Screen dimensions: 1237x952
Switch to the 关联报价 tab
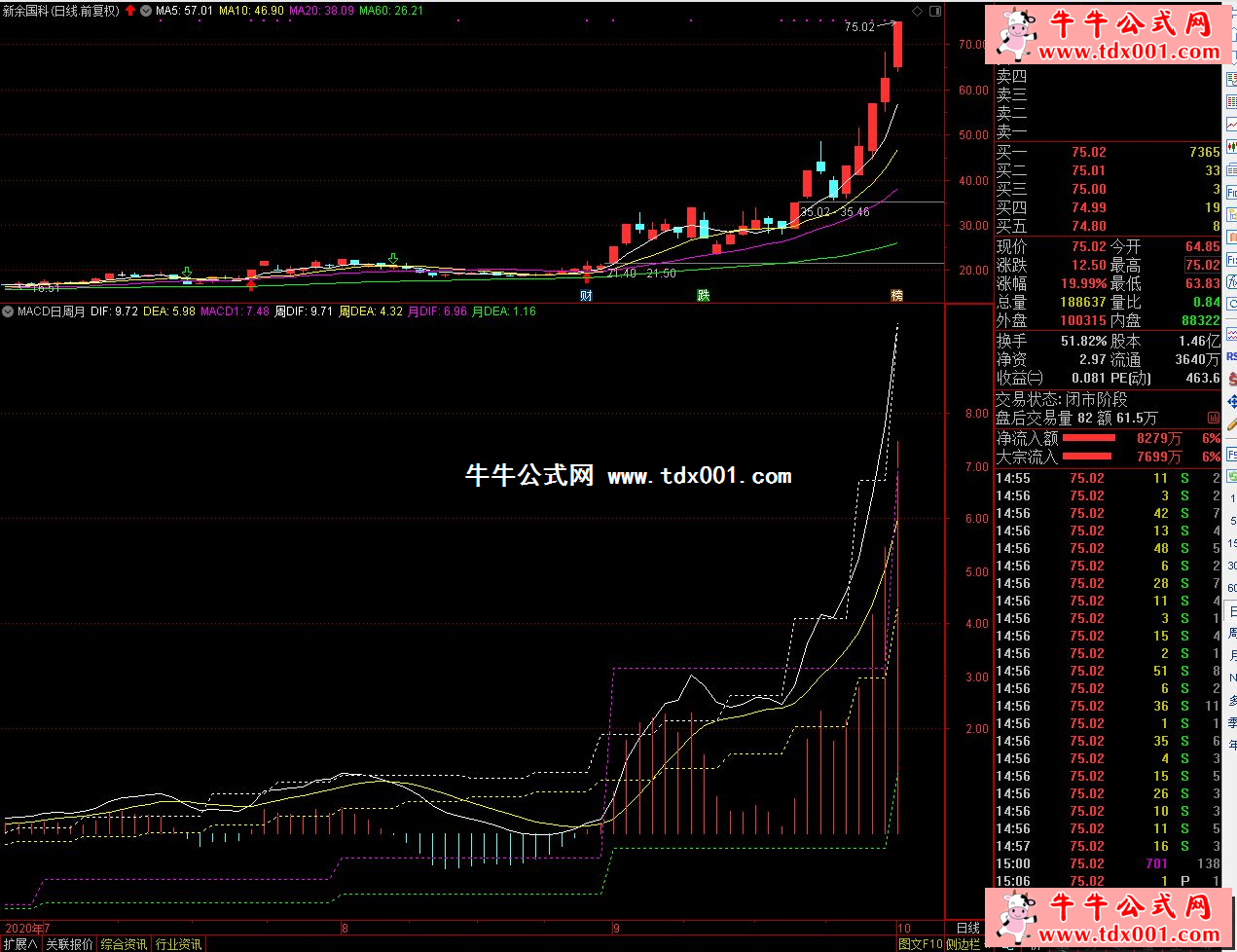(69, 944)
